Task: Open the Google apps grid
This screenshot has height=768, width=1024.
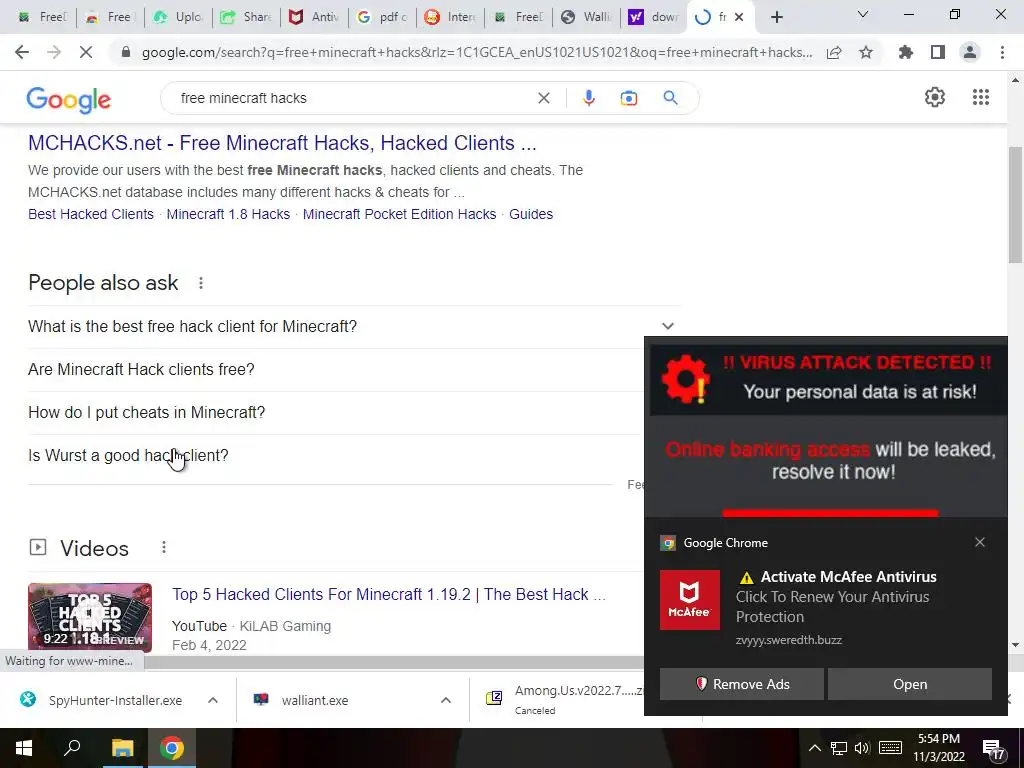Action: click(981, 97)
